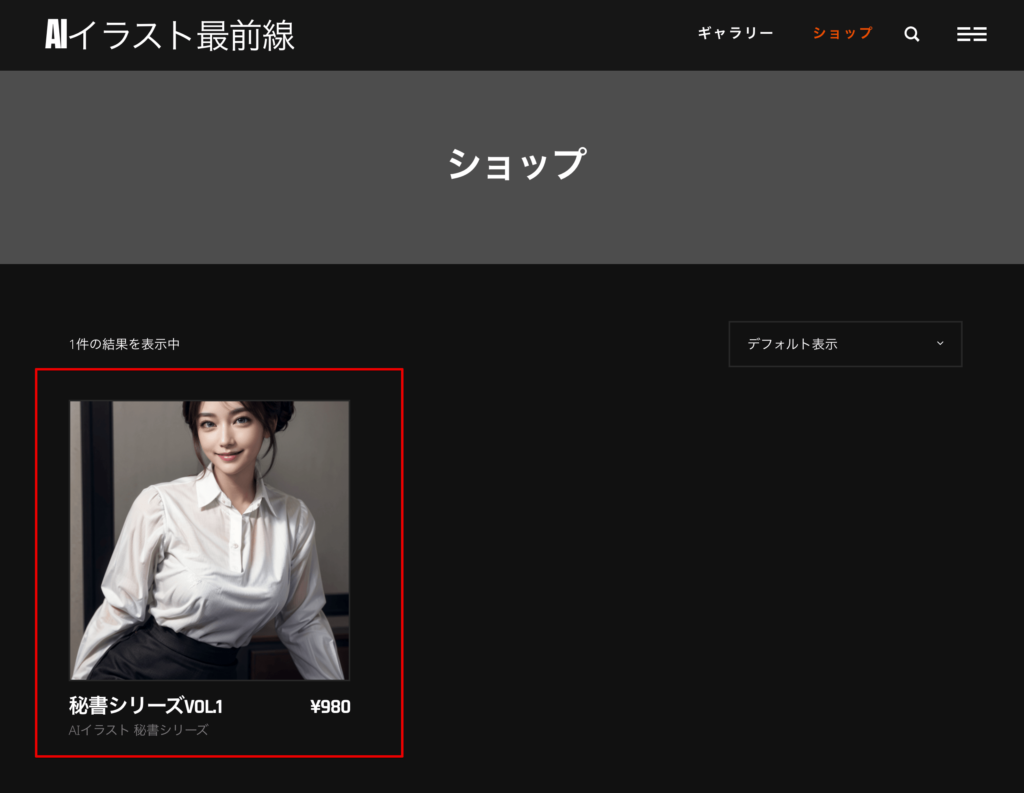This screenshot has height=793, width=1024.
Task: Click the sort dropdown chevron arrow
Action: click(x=940, y=343)
